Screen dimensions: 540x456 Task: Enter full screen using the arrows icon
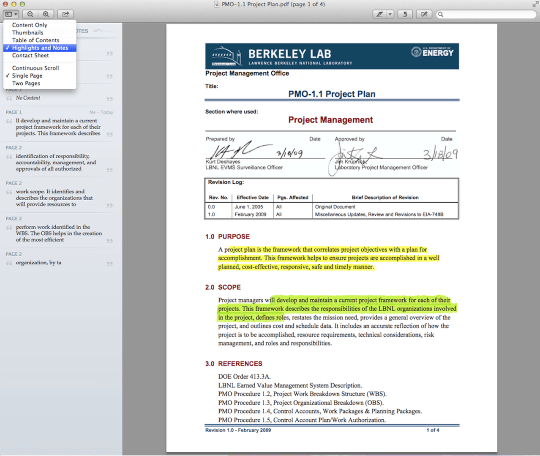536,4
